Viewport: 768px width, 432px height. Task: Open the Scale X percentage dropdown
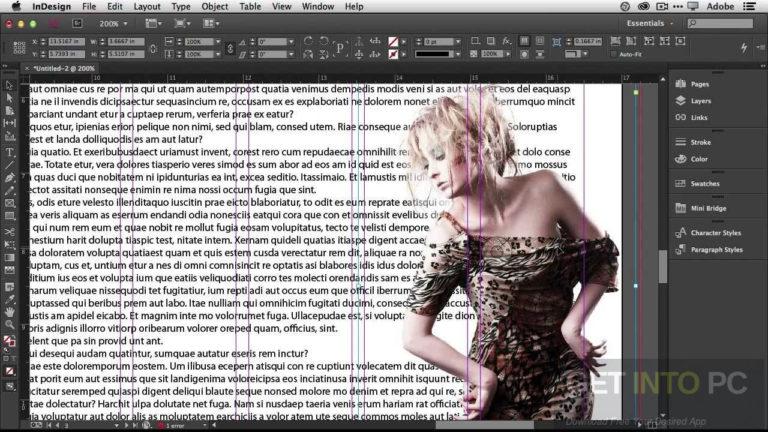217,42
